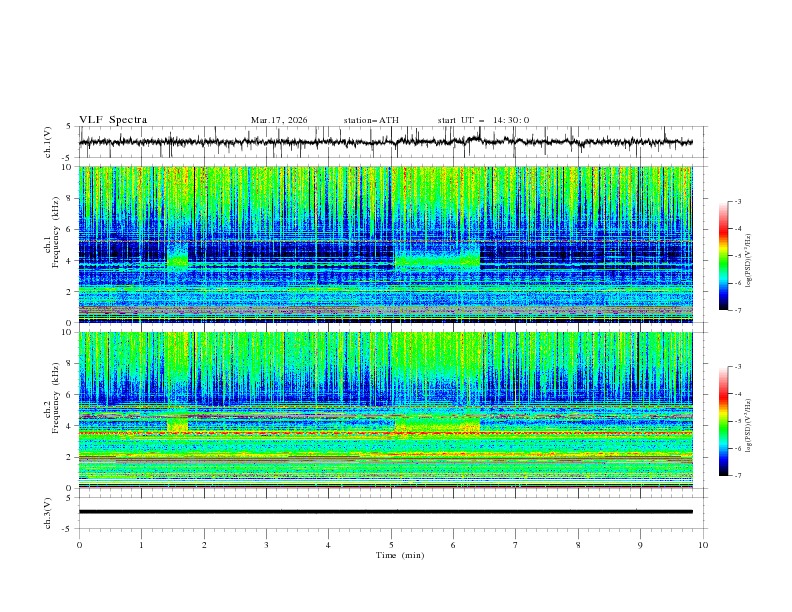Click the ch.1 voltage waveform trace
The image size is (792, 612).
[x=385, y=142]
